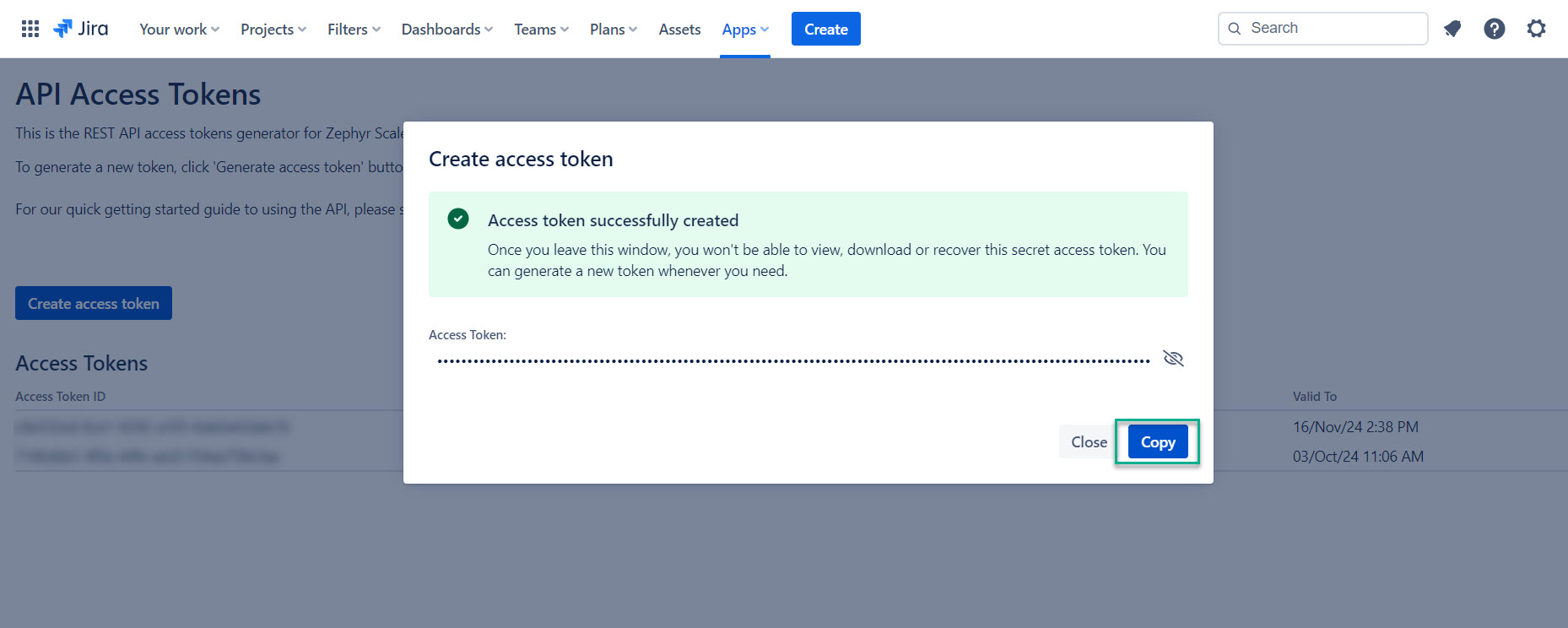Click the search magnifier icon
1568x628 pixels.
coord(1235,29)
